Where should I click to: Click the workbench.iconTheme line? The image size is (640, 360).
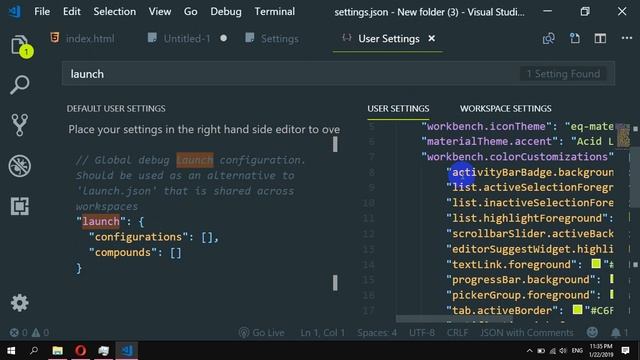coord(518,127)
